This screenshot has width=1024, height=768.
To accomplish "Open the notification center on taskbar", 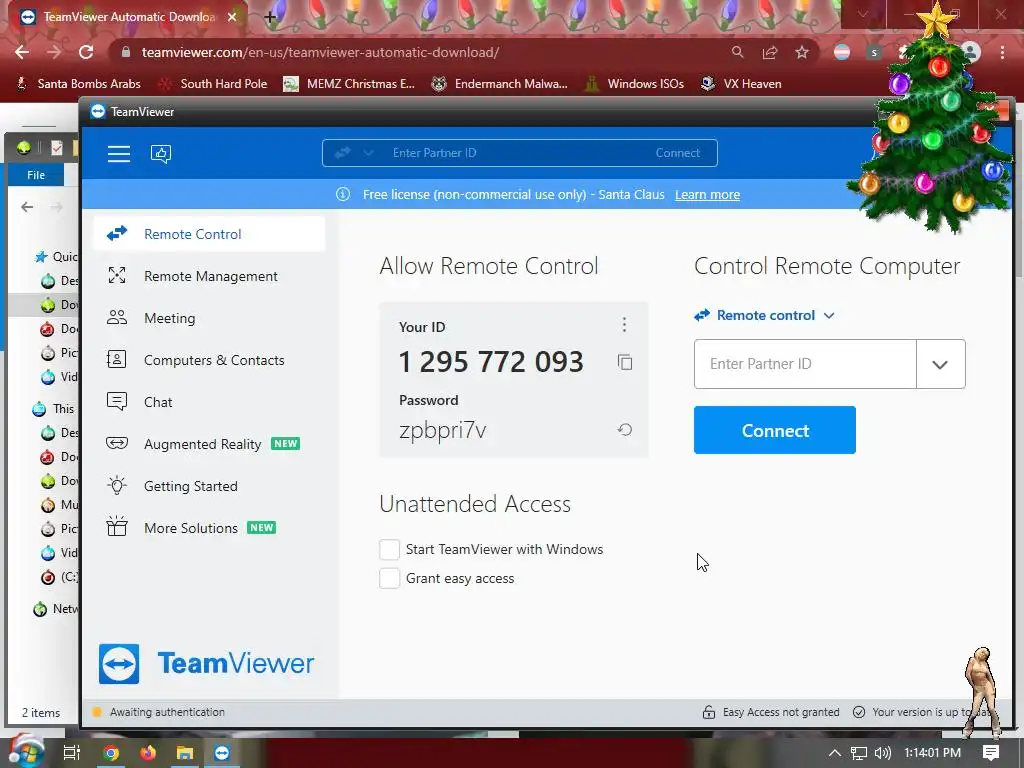I will (x=991, y=753).
